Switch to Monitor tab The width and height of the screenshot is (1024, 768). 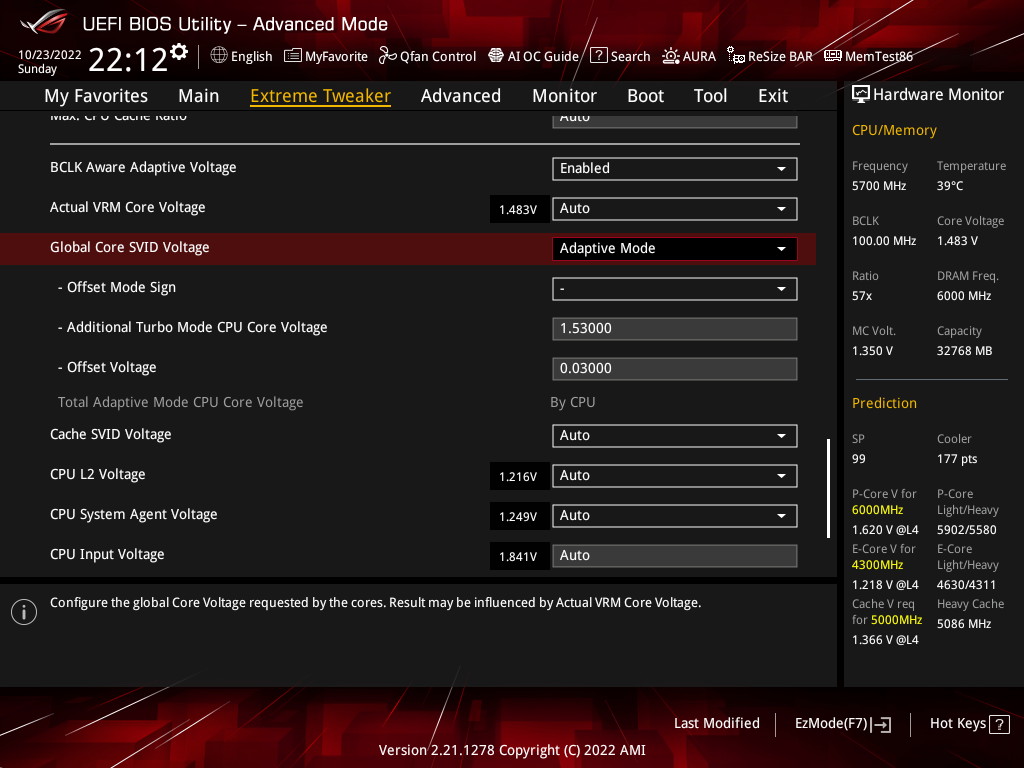tap(564, 96)
